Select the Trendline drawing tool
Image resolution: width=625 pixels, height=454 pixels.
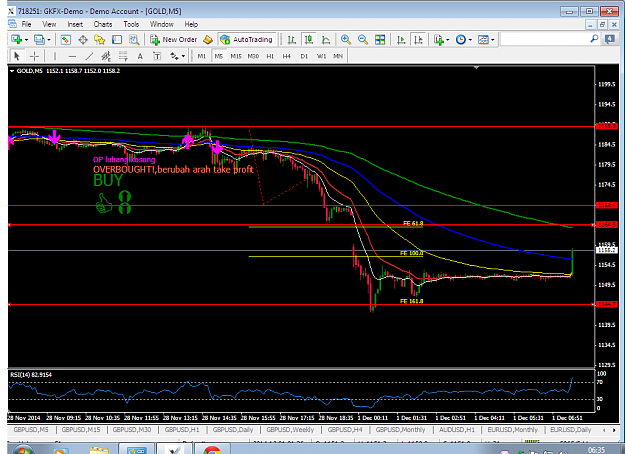click(89, 56)
